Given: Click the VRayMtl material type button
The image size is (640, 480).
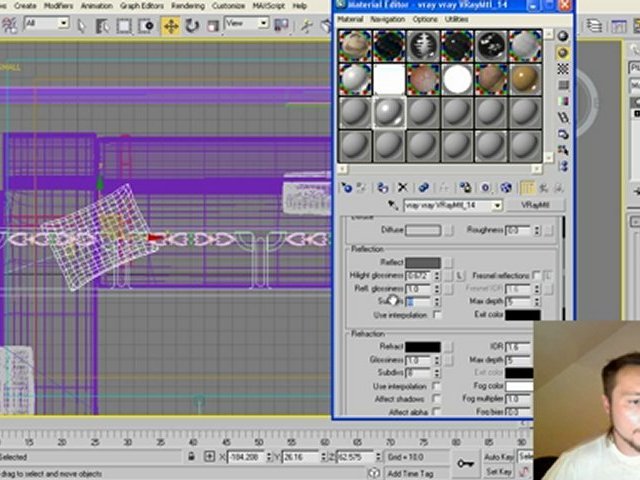Looking at the screenshot, I should click(536, 205).
